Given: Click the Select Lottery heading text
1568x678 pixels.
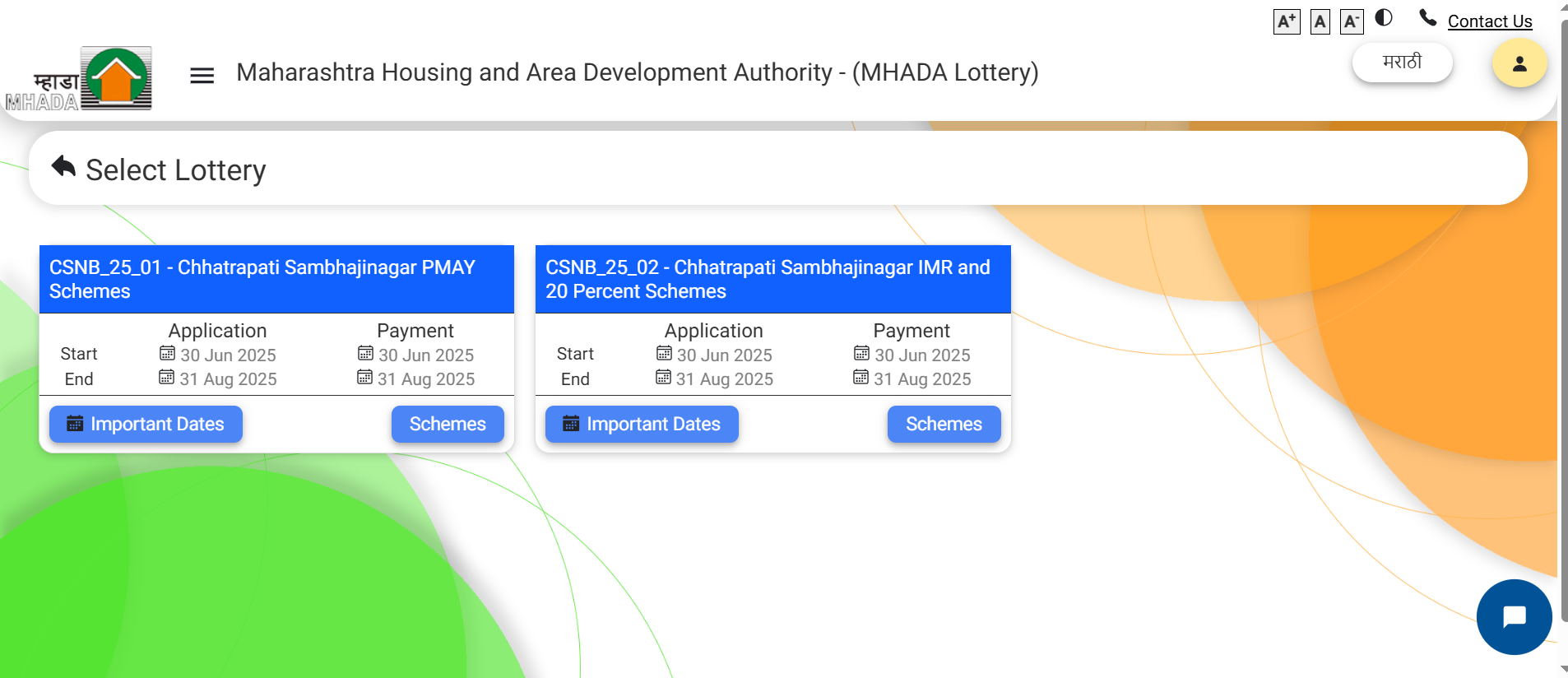Looking at the screenshot, I should 176,170.
